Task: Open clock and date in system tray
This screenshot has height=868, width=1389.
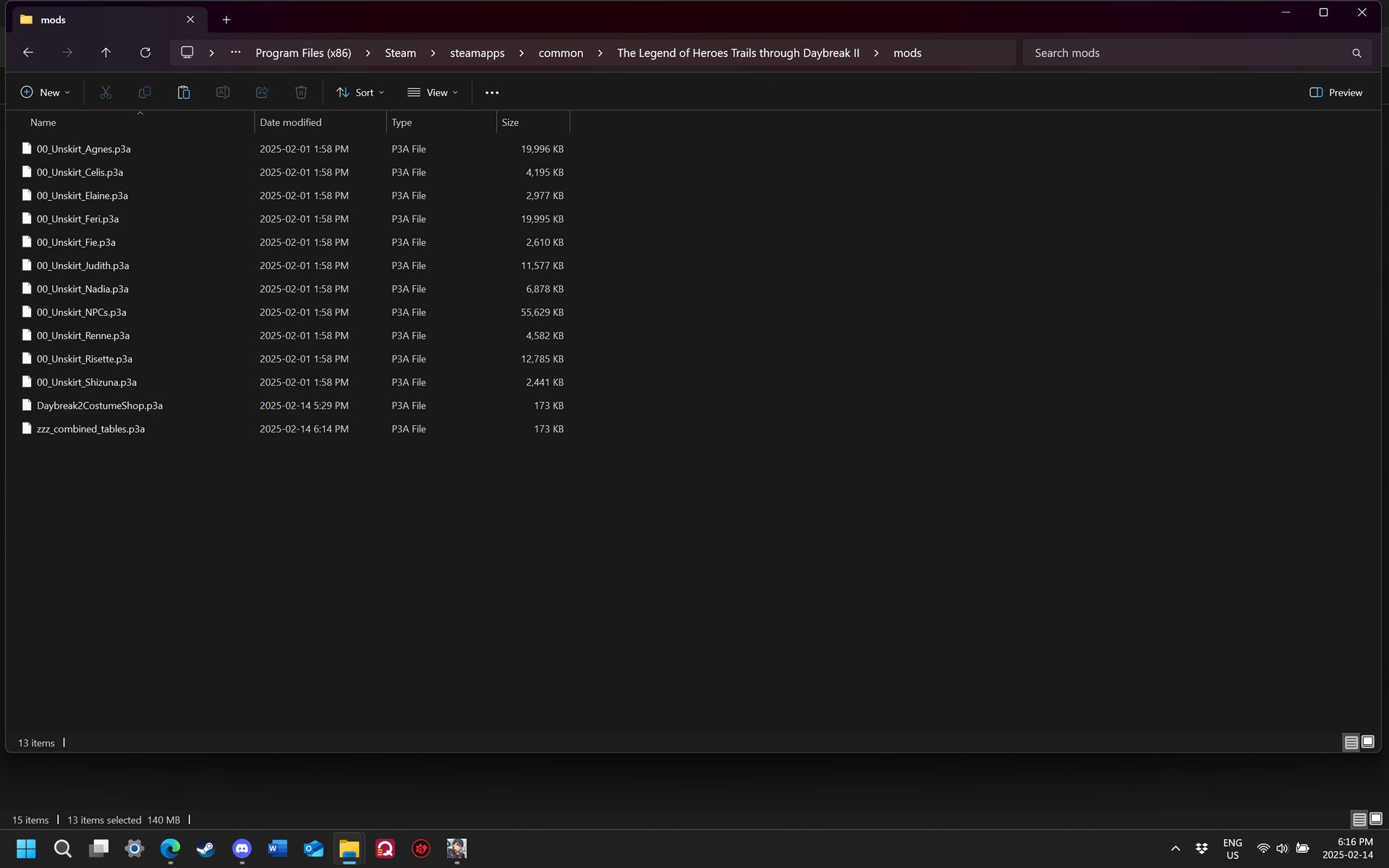Action: click(x=1348, y=848)
